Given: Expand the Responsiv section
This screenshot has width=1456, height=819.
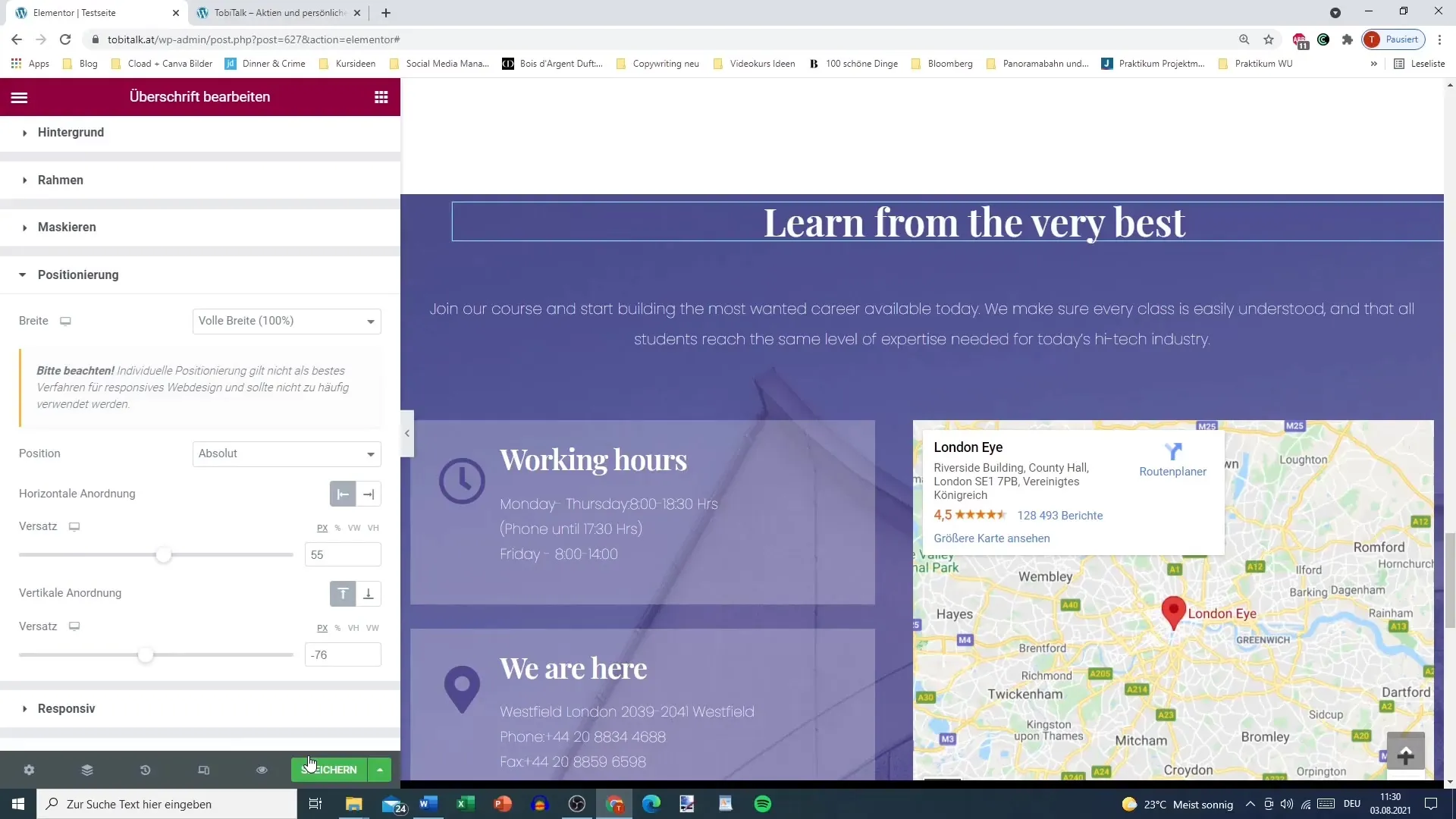Looking at the screenshot, I should click(x=200, y=709).
